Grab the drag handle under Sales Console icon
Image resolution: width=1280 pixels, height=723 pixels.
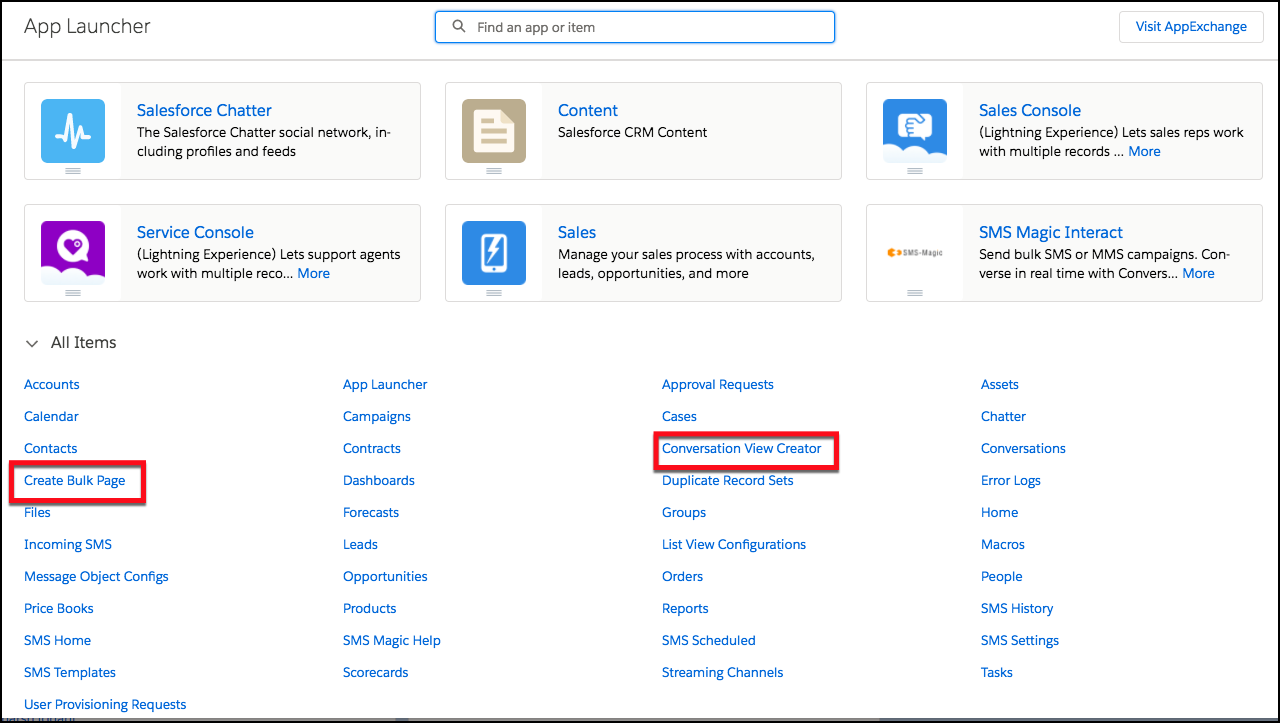915,171
